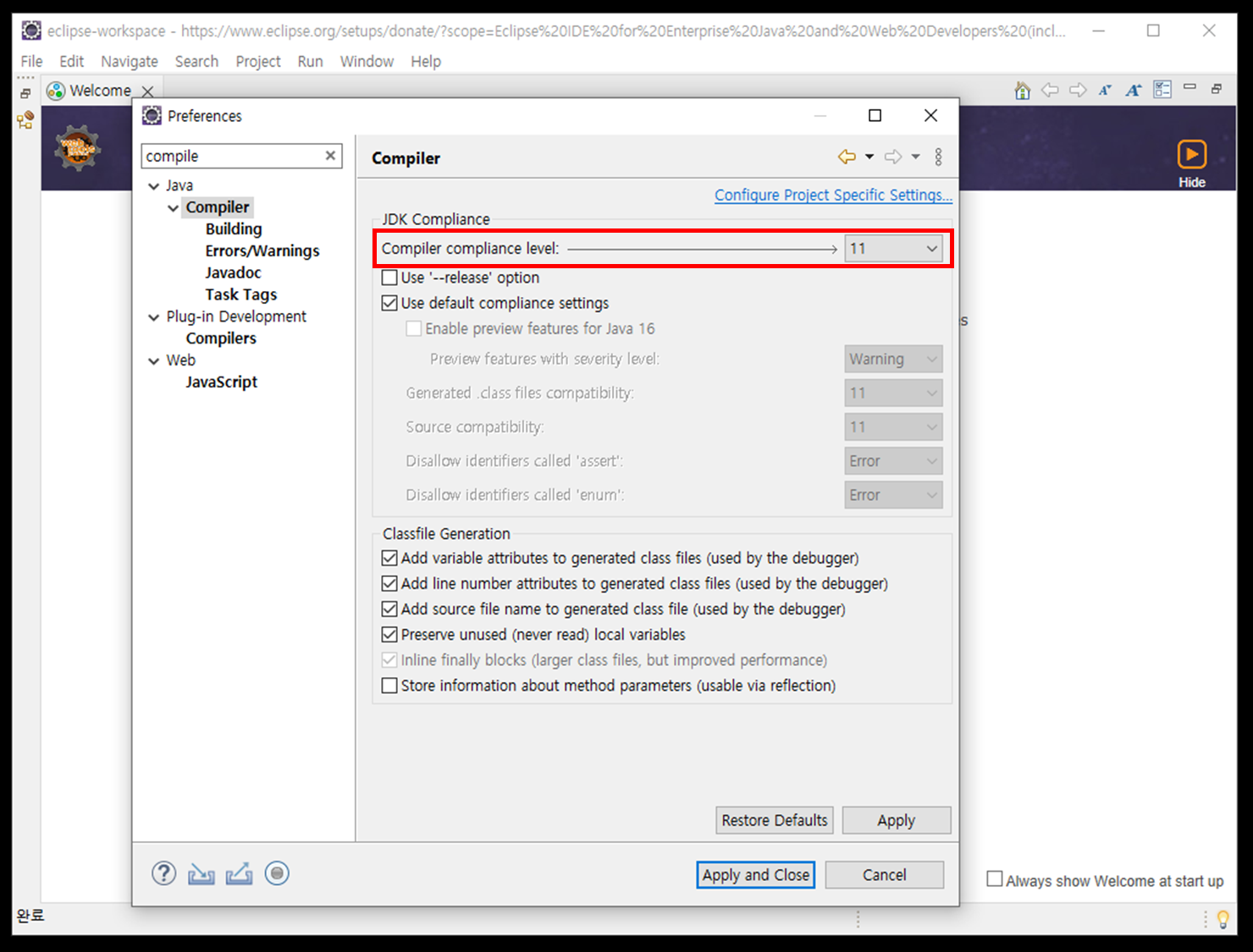Image resolution: width=1253 pixels, height=952 pixels.
Task: Open the Back history dropdown arrow
Action: [x=869, y=157]
